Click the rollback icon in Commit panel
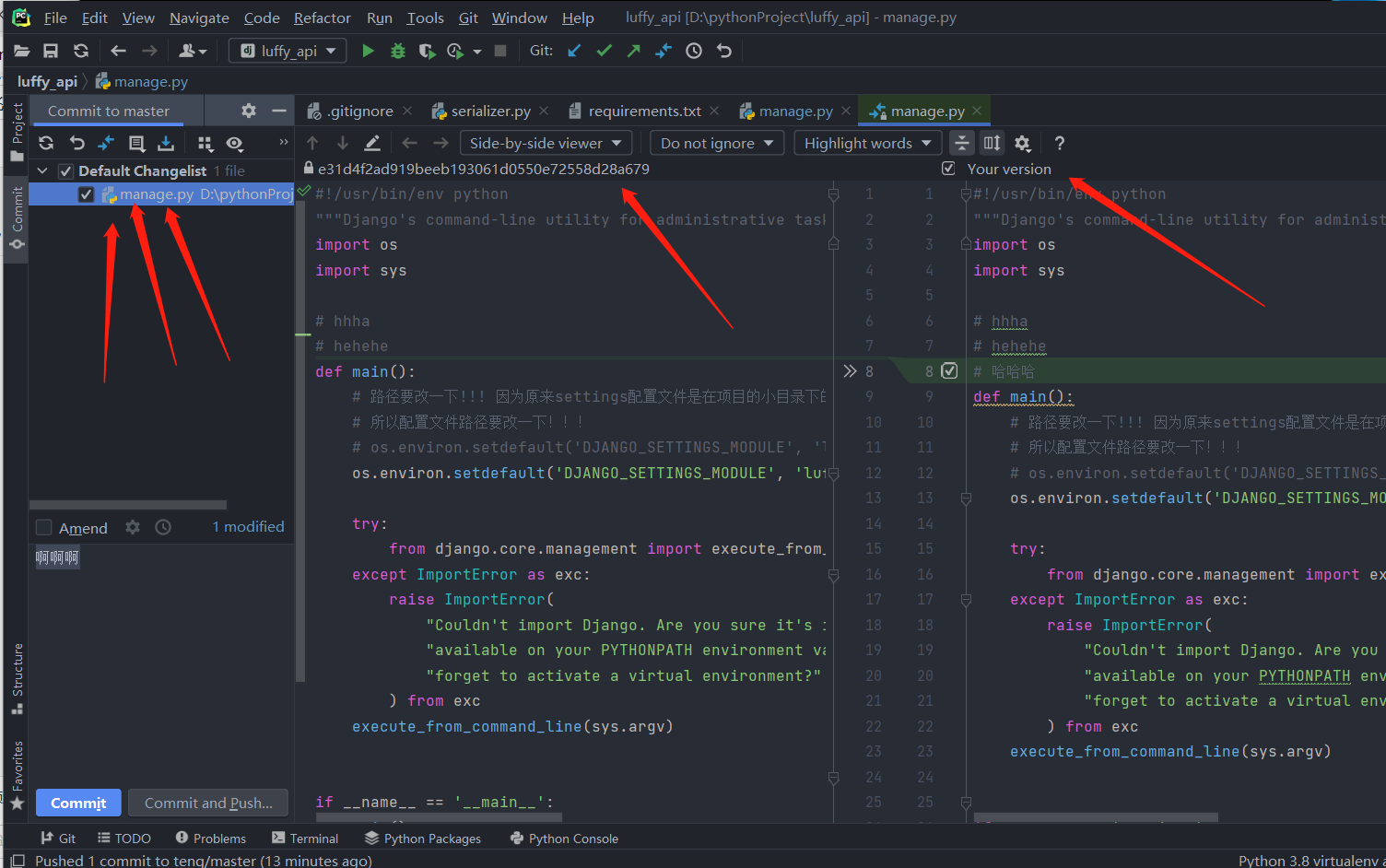The height and width of the screenshot is (868, 1386). tap(76, 143)
